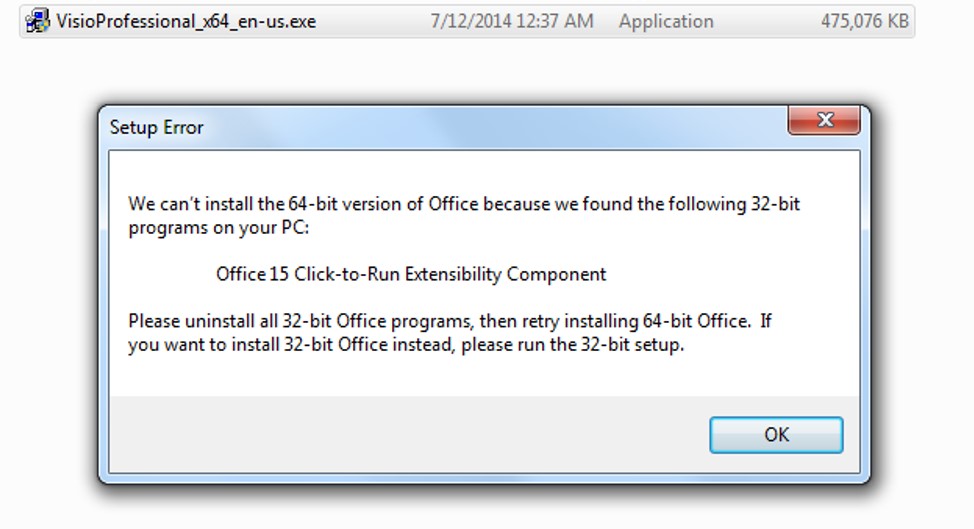Click the 64-bit Office phrase in the last paragraph

click(696, 321)
